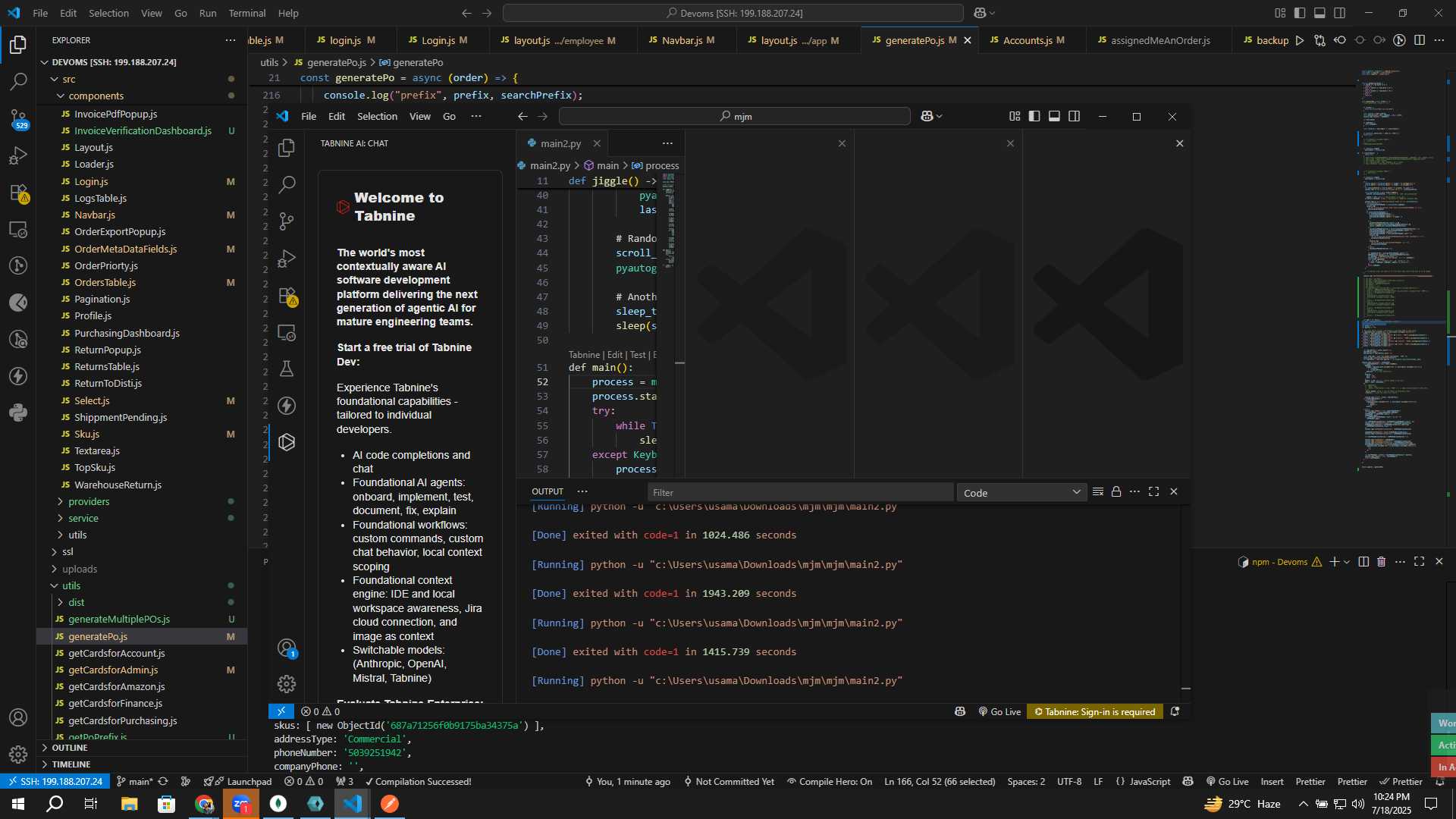Toggle Compile Hero: On in status bar
1456x819 pixels.
pos(829,782)
